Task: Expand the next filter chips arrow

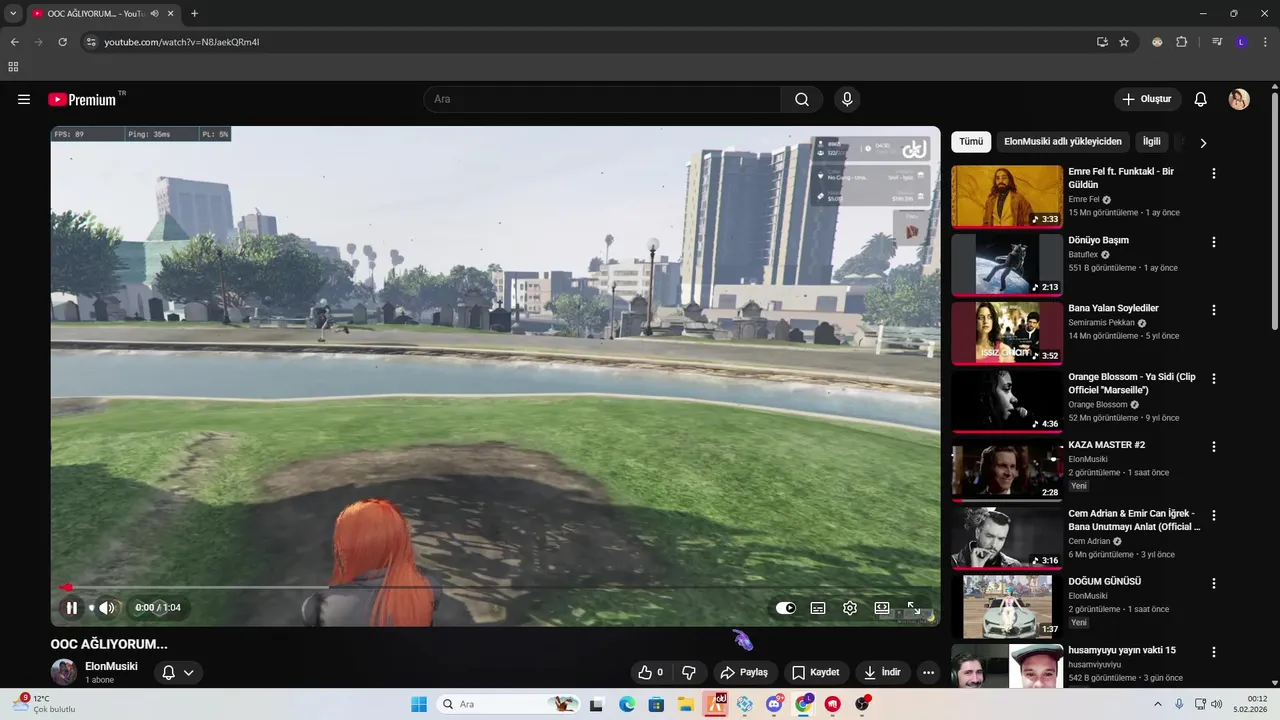Action: pyautogui.click(x=1203, y=143)
